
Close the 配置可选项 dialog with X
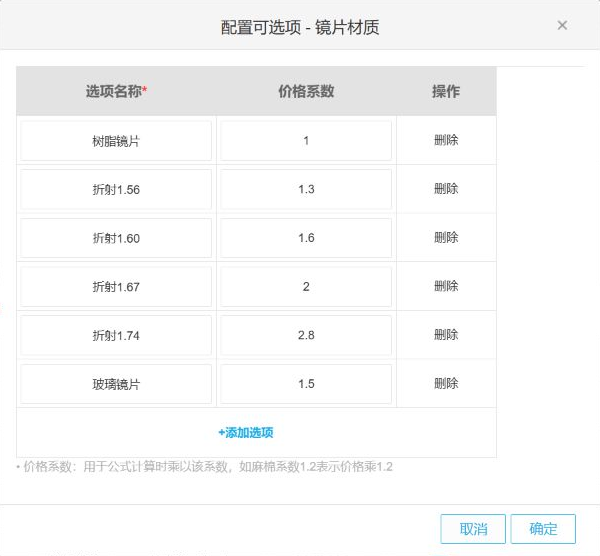pyautogui.click(x=562, y=25)
